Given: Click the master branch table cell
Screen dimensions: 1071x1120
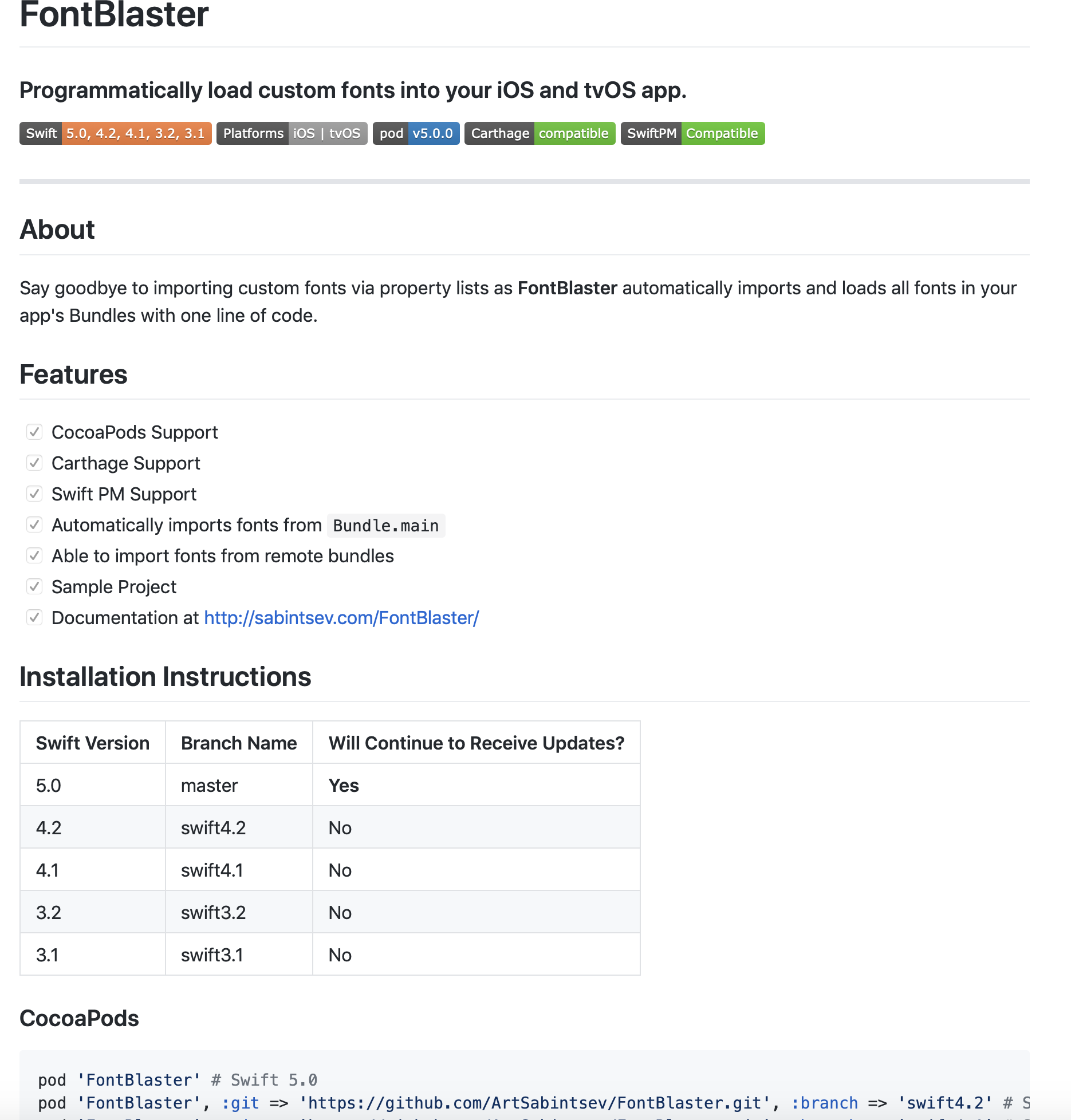Looking at the screenshot, I should [209, 786].
